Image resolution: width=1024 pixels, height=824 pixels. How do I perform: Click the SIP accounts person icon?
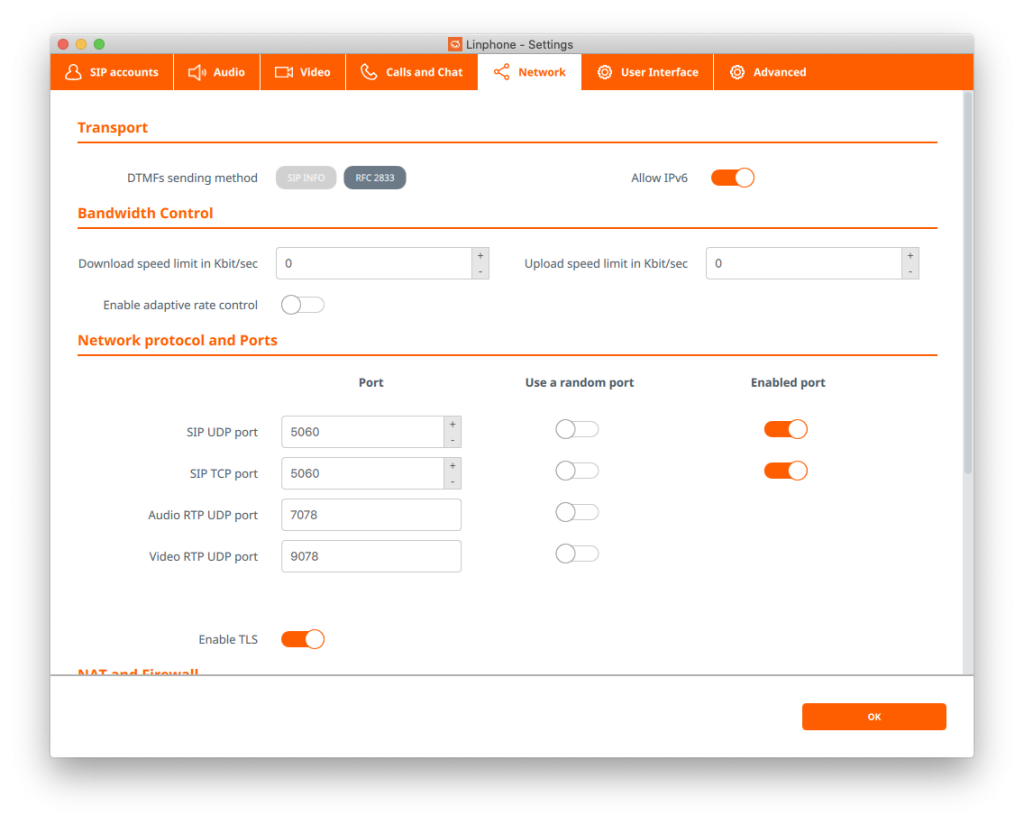(x=73, y=72)
